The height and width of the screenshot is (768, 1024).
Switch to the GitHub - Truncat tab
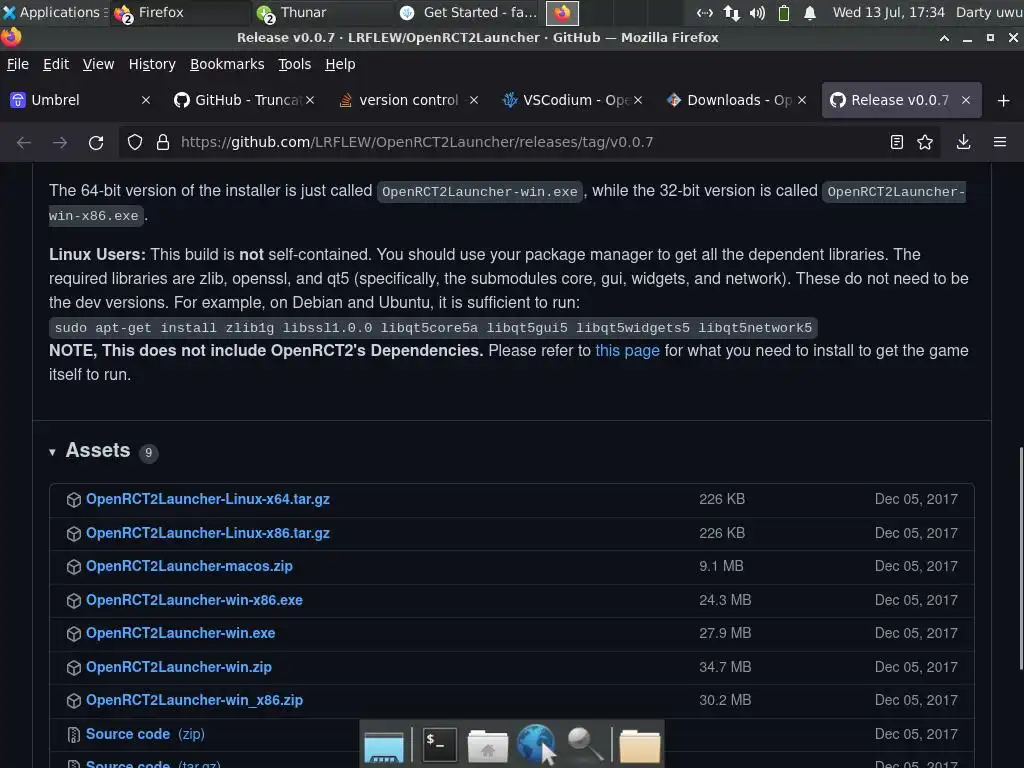tap(245, 100)
